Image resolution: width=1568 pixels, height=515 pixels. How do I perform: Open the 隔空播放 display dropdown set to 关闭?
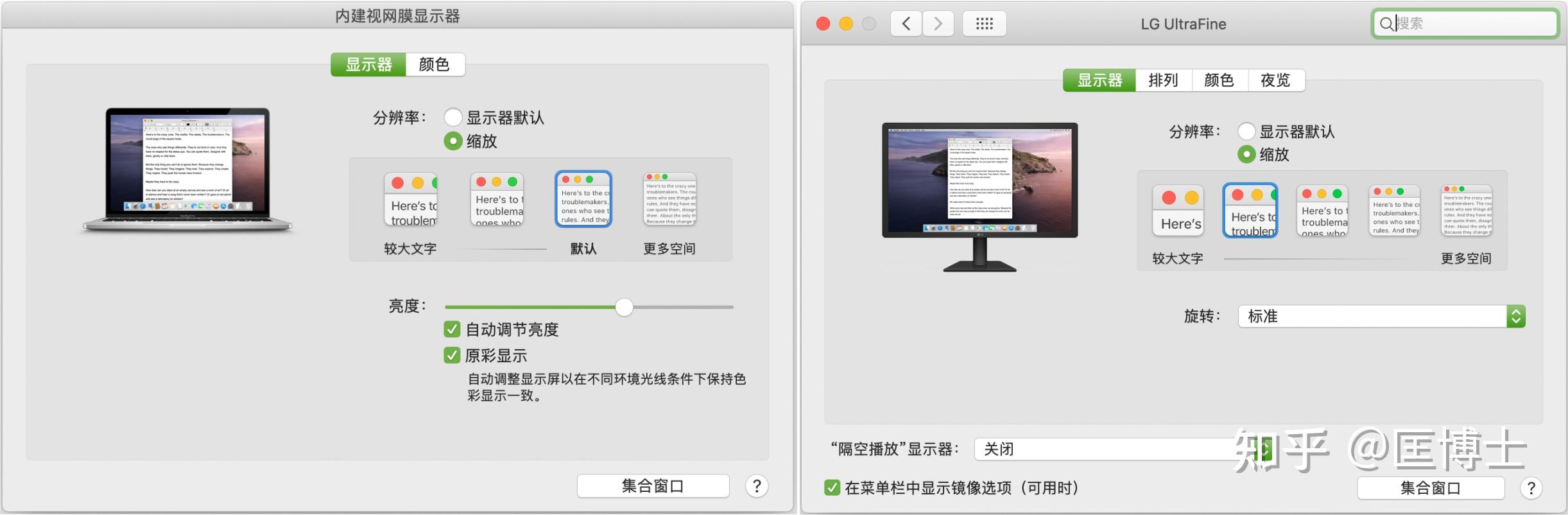pos(1123,449)
